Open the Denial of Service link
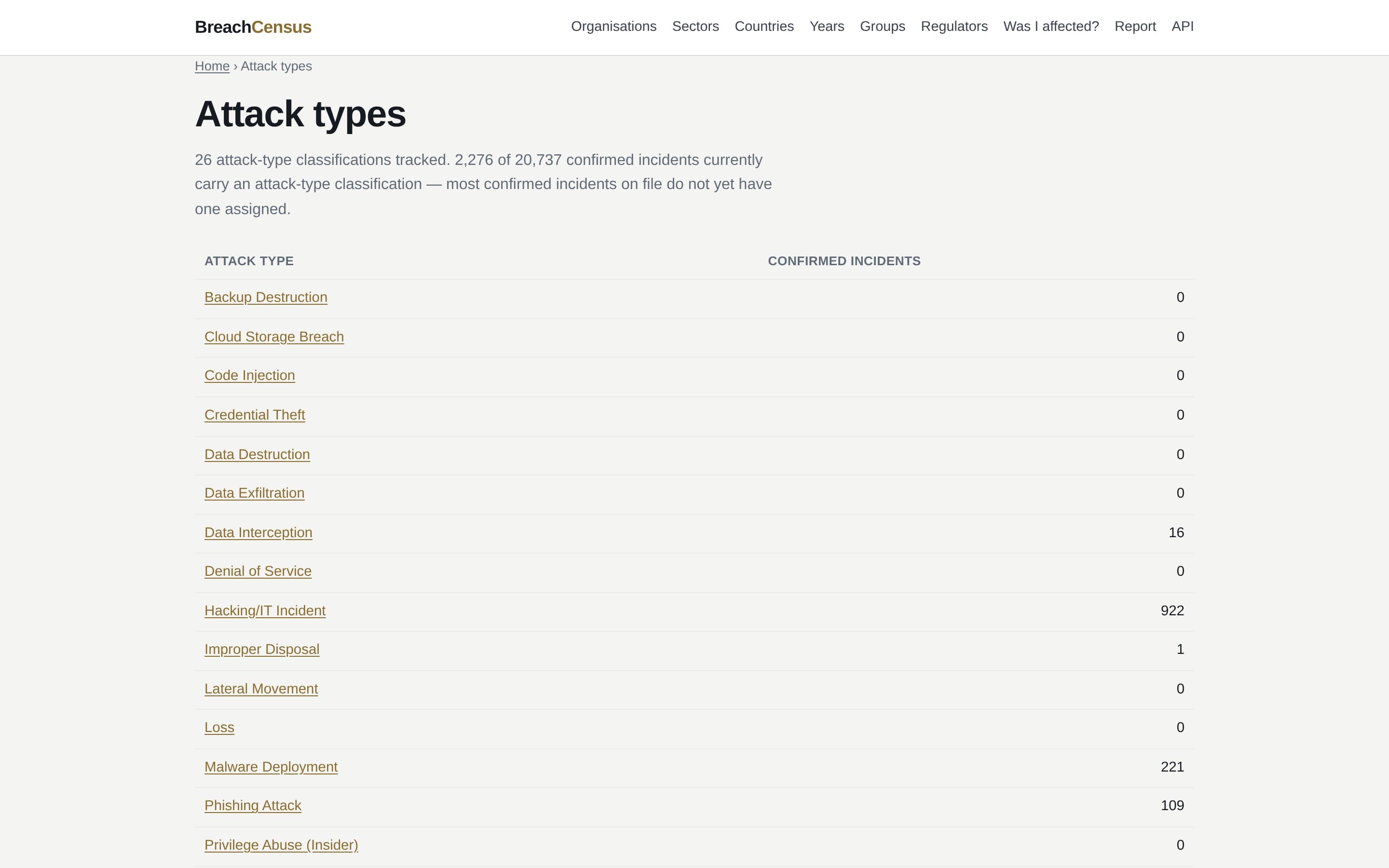 point(258,571)
